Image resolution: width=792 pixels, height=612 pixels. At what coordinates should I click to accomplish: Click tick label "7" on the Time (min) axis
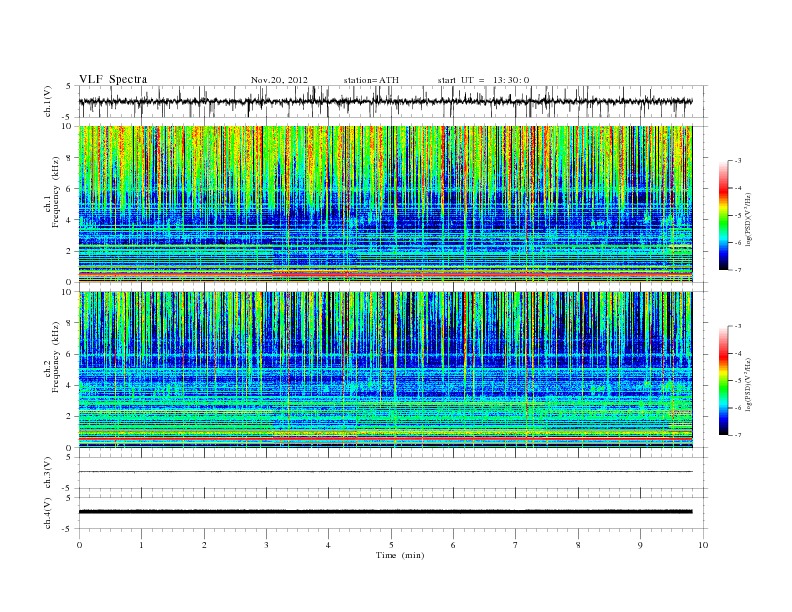pos(516,545)
